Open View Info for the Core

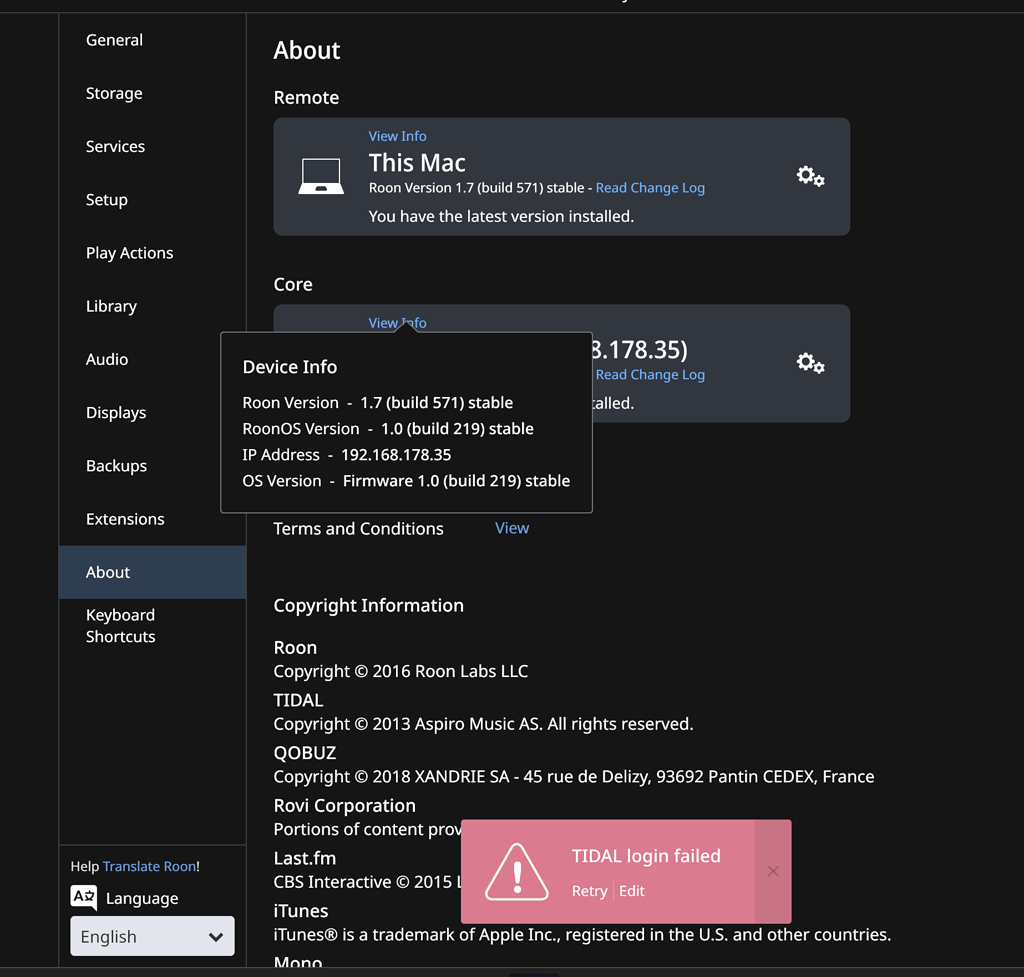[x=397, y=322]
